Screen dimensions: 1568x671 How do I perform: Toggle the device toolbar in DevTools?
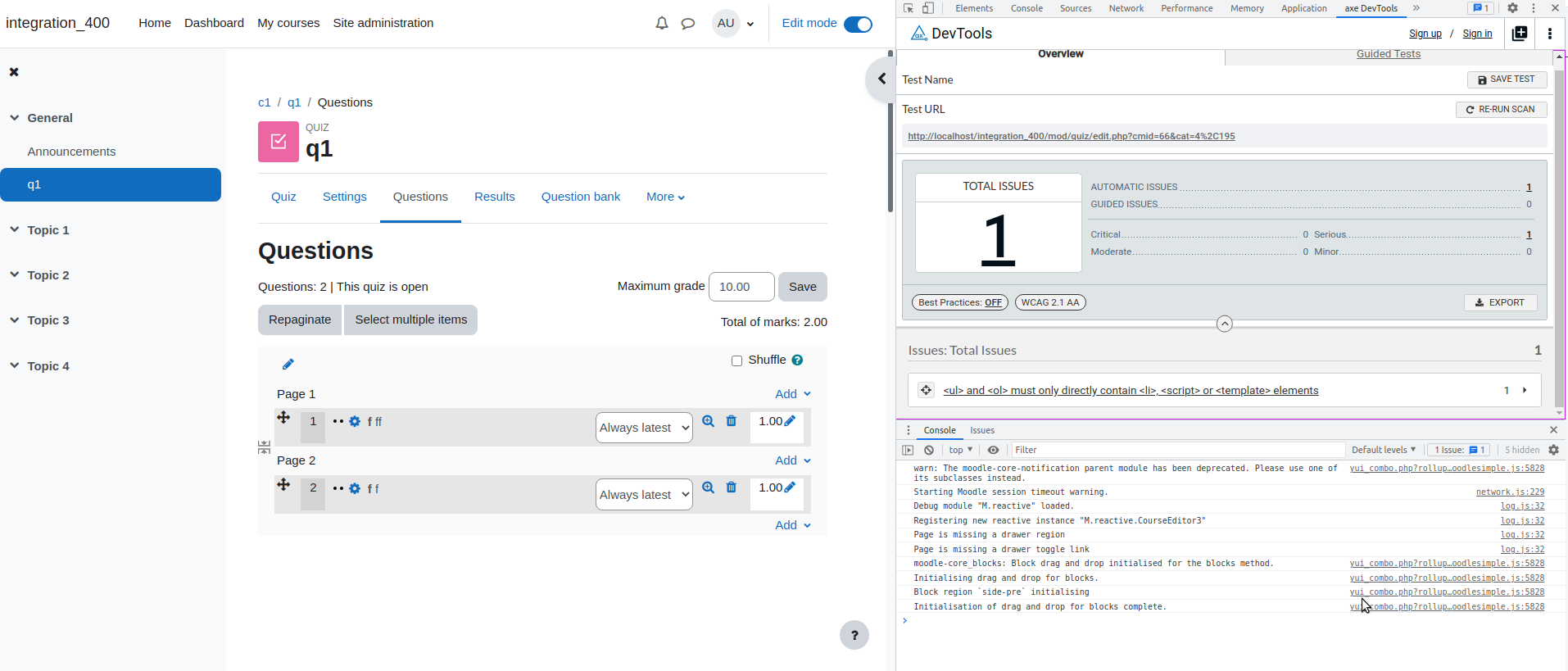tap(928, 8)
